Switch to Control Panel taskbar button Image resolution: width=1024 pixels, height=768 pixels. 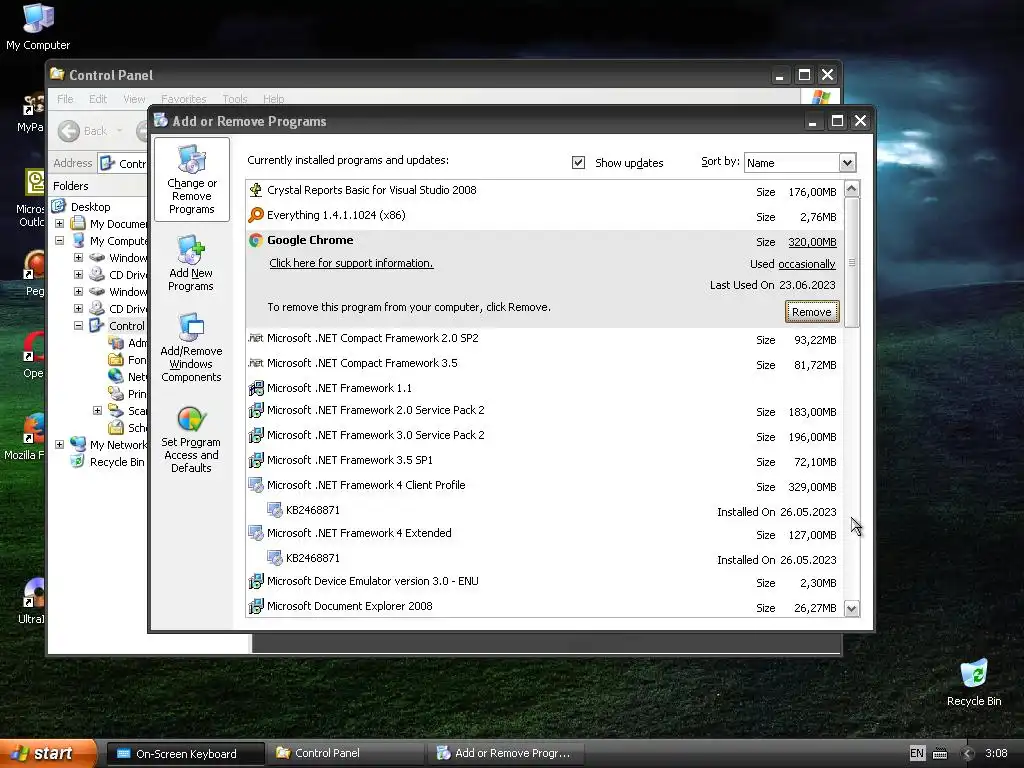click(x=345, y=753)
